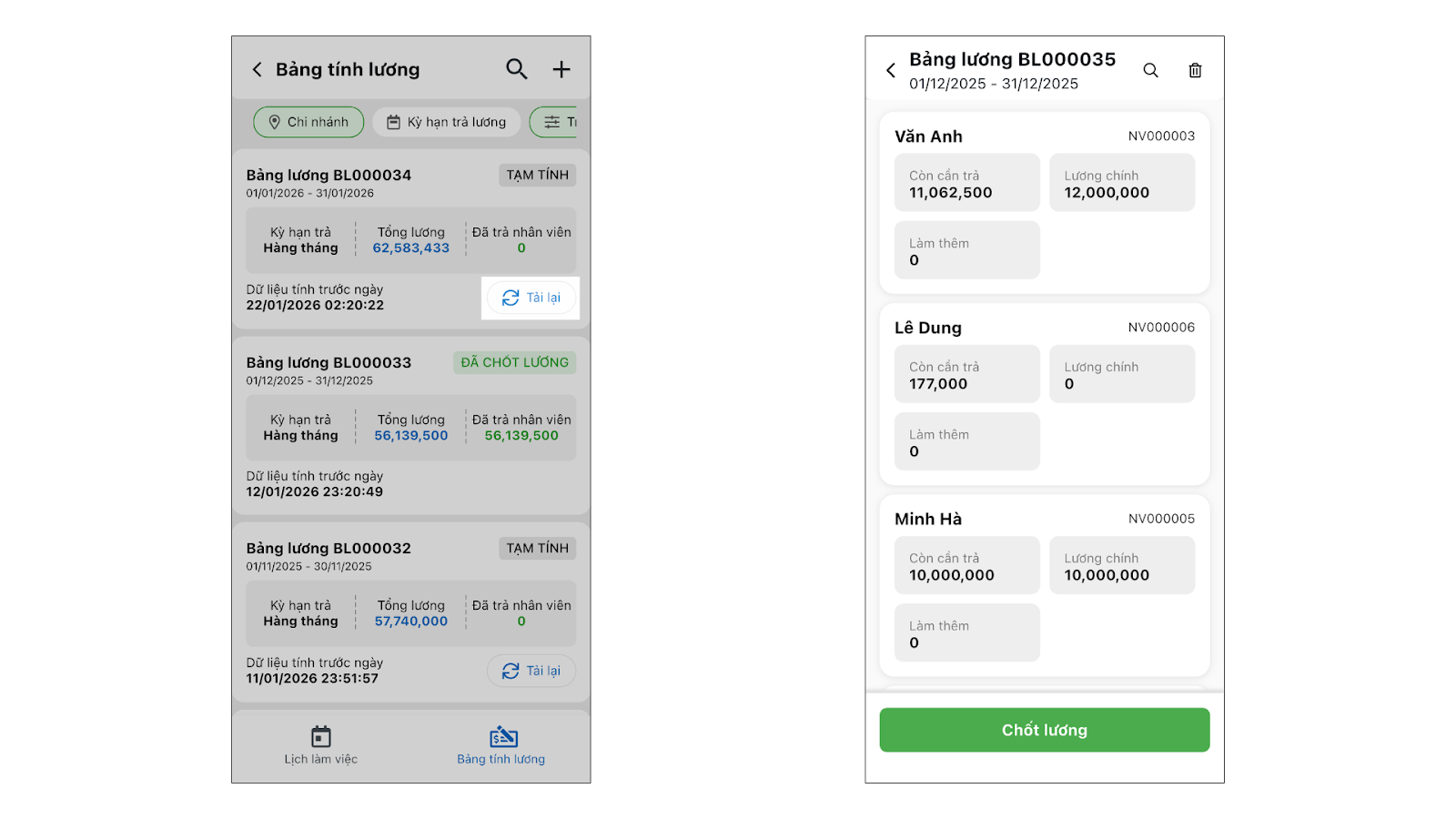
Task: Delete payroll BL000035 with trash icon
Action: (x=1195, y=70)
